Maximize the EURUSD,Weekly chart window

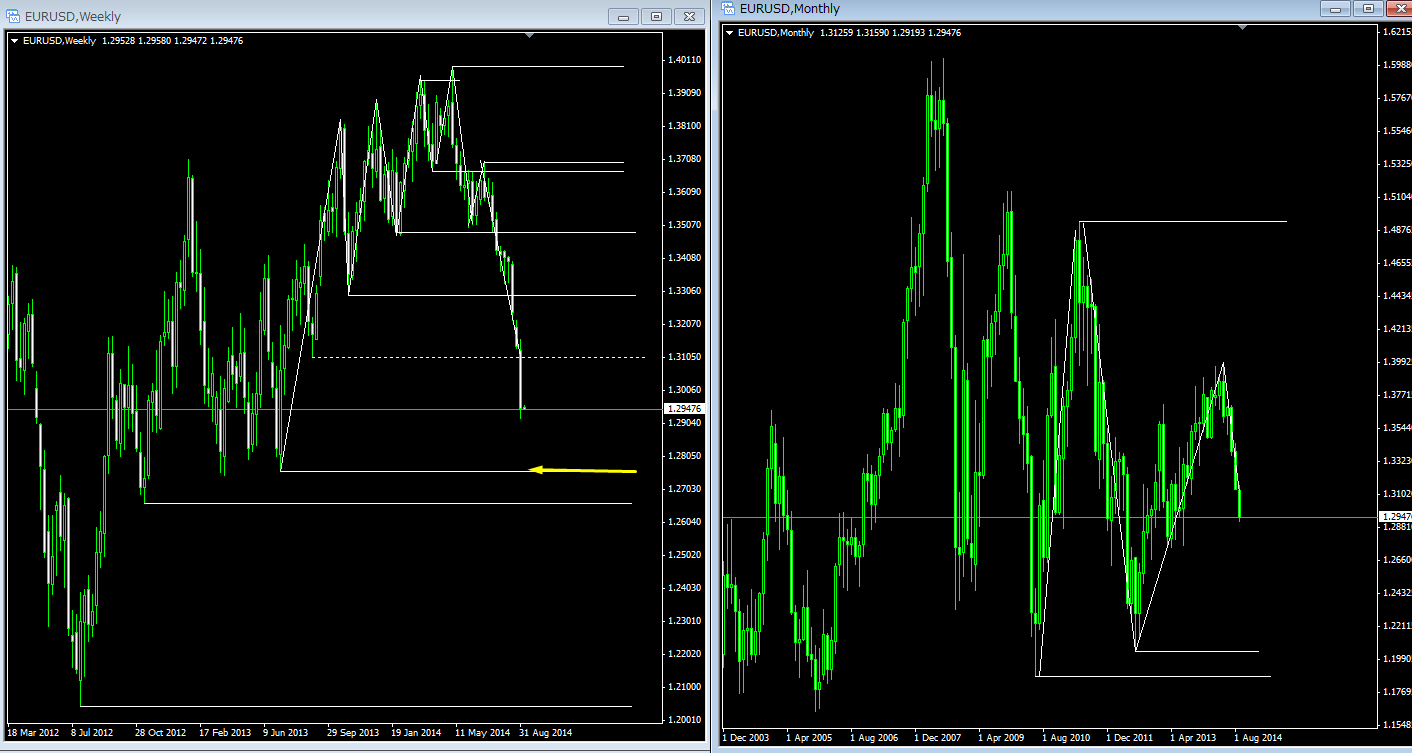click(657, 16)
